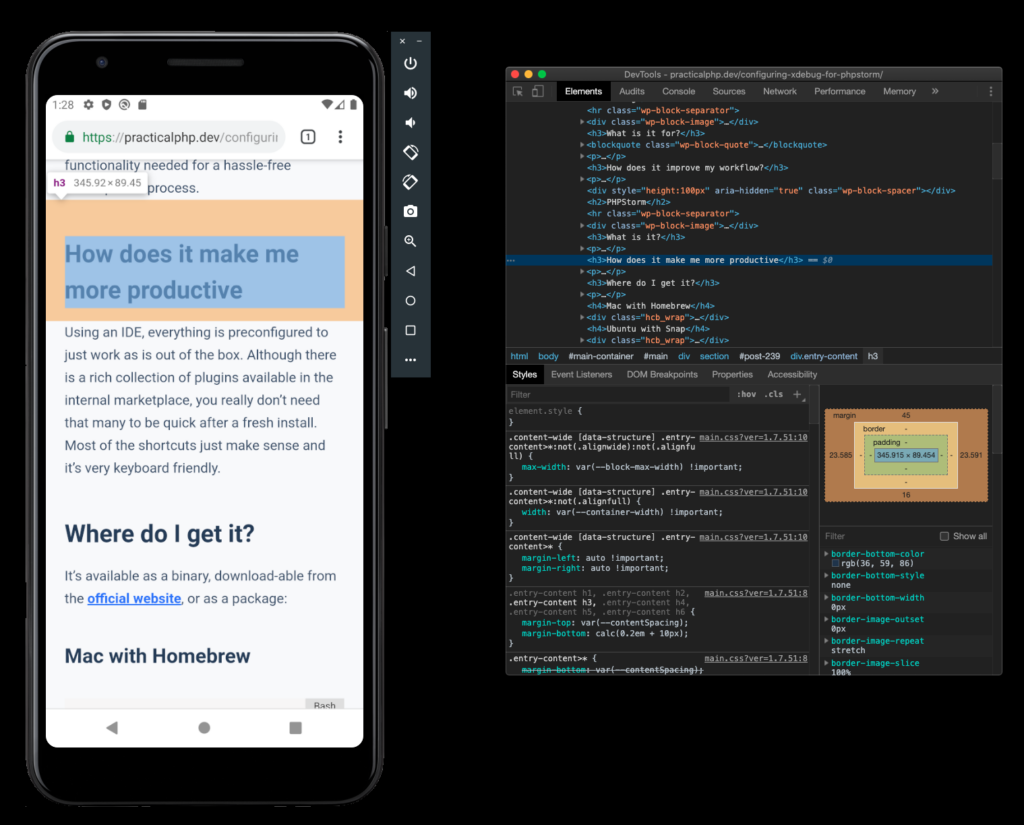Toggle the :hov element state panel
The image size is (1024, 825).
coord(746,394)
